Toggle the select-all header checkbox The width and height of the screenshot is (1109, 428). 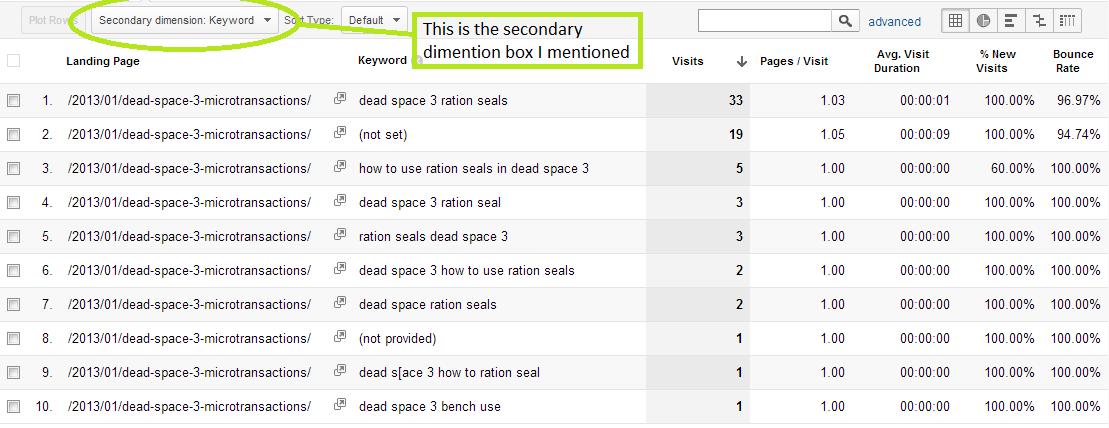tap(13, 61)
